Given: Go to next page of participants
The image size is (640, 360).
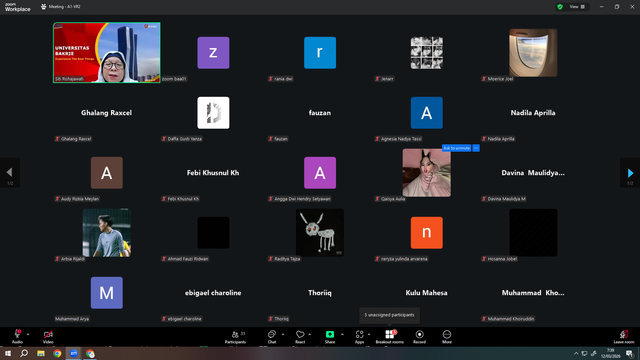Looking at the screenshot, I should [630, 173].
